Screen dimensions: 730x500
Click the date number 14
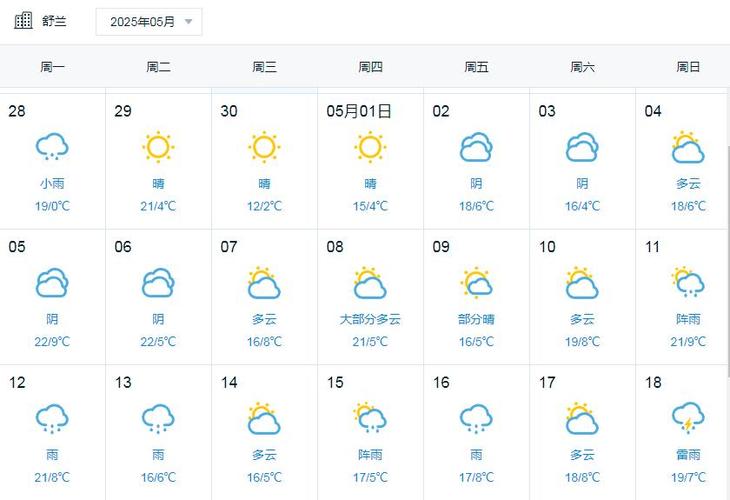[229, 383]
